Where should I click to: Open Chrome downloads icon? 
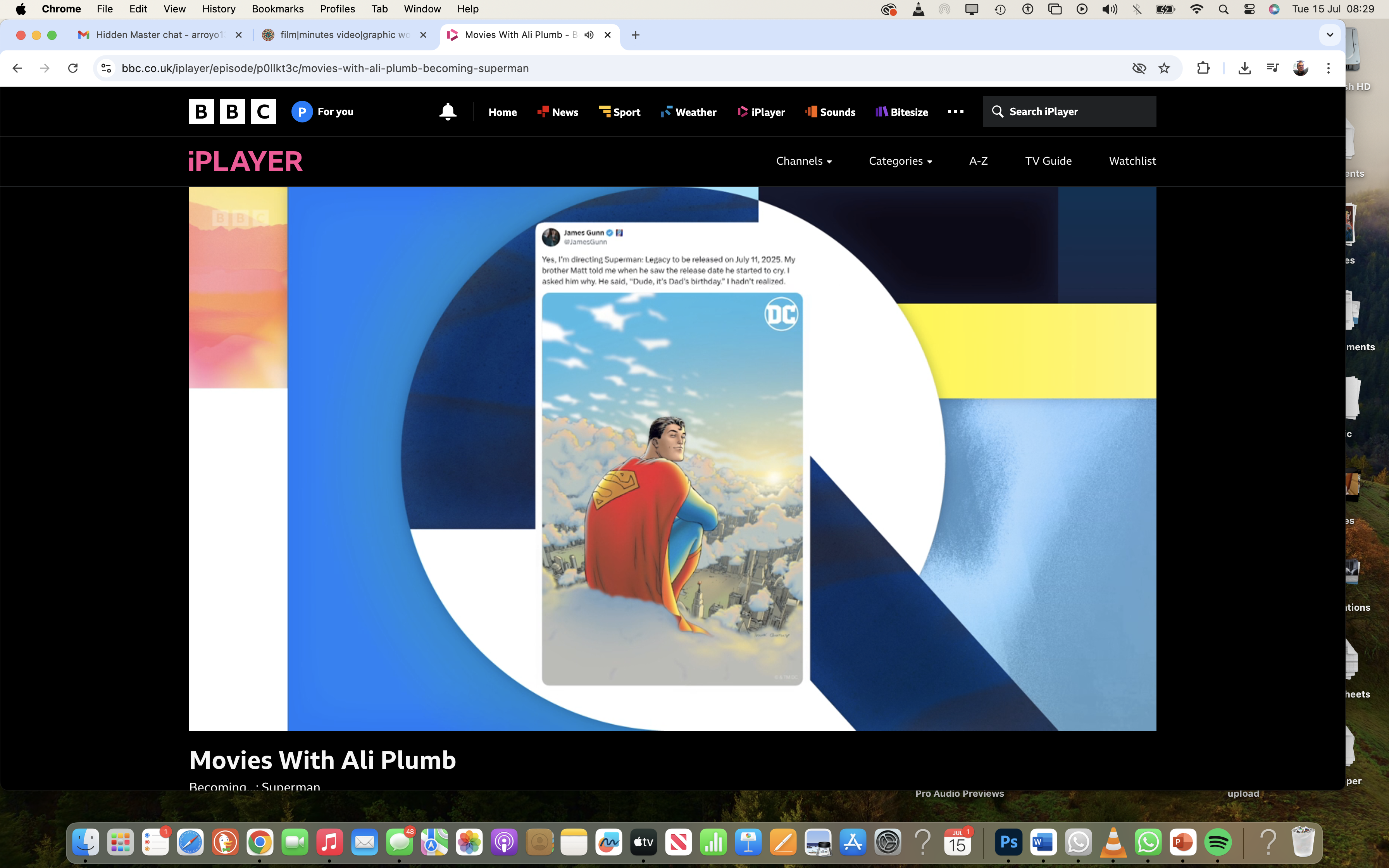click(1244, 68)
